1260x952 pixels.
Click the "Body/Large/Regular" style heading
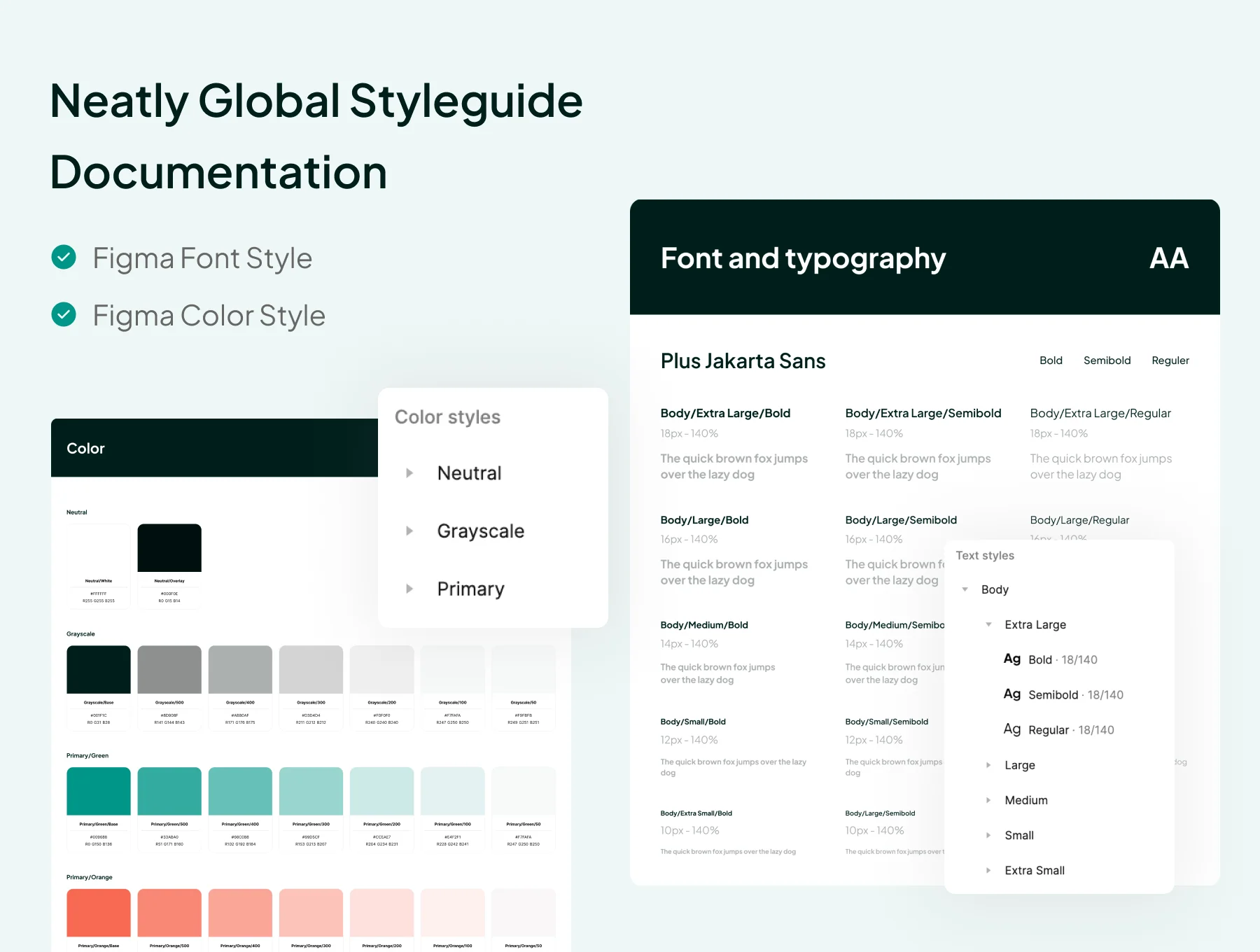click(x=1079, y=520)
